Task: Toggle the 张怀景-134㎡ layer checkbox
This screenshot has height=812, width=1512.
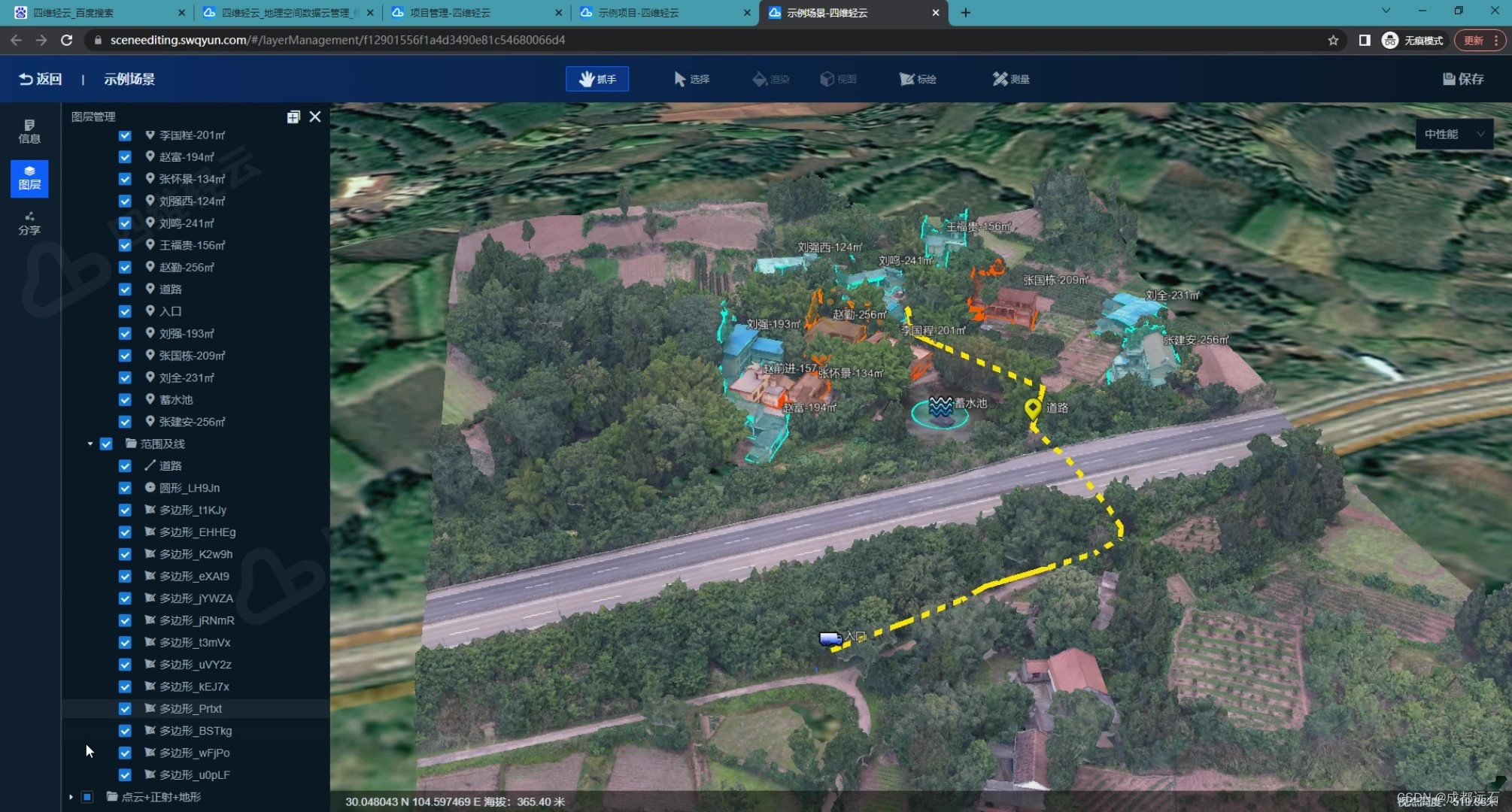Action: coord(125,179)
